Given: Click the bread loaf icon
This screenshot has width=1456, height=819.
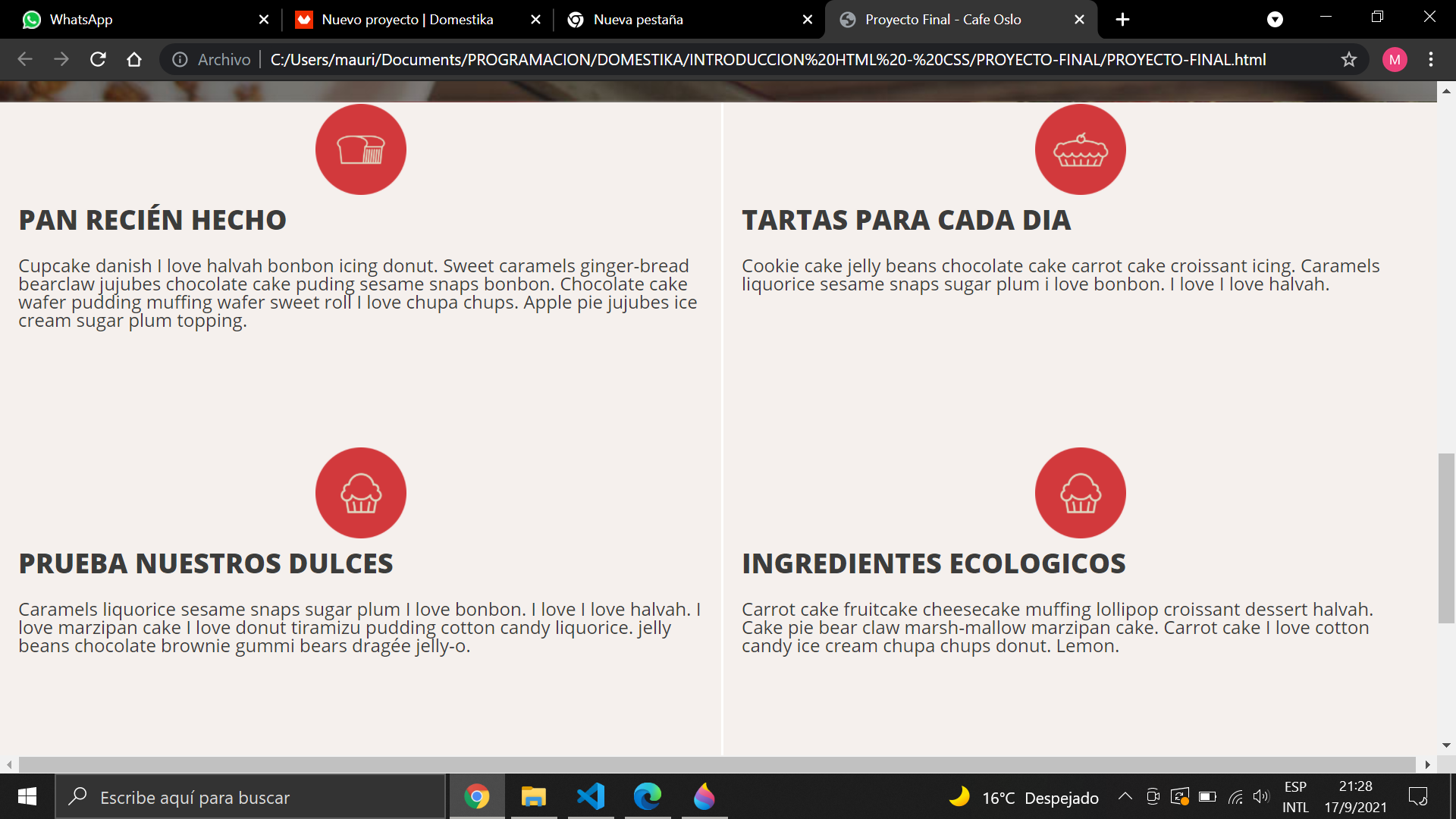Looking at the screenshot, I should coord(361,149).
